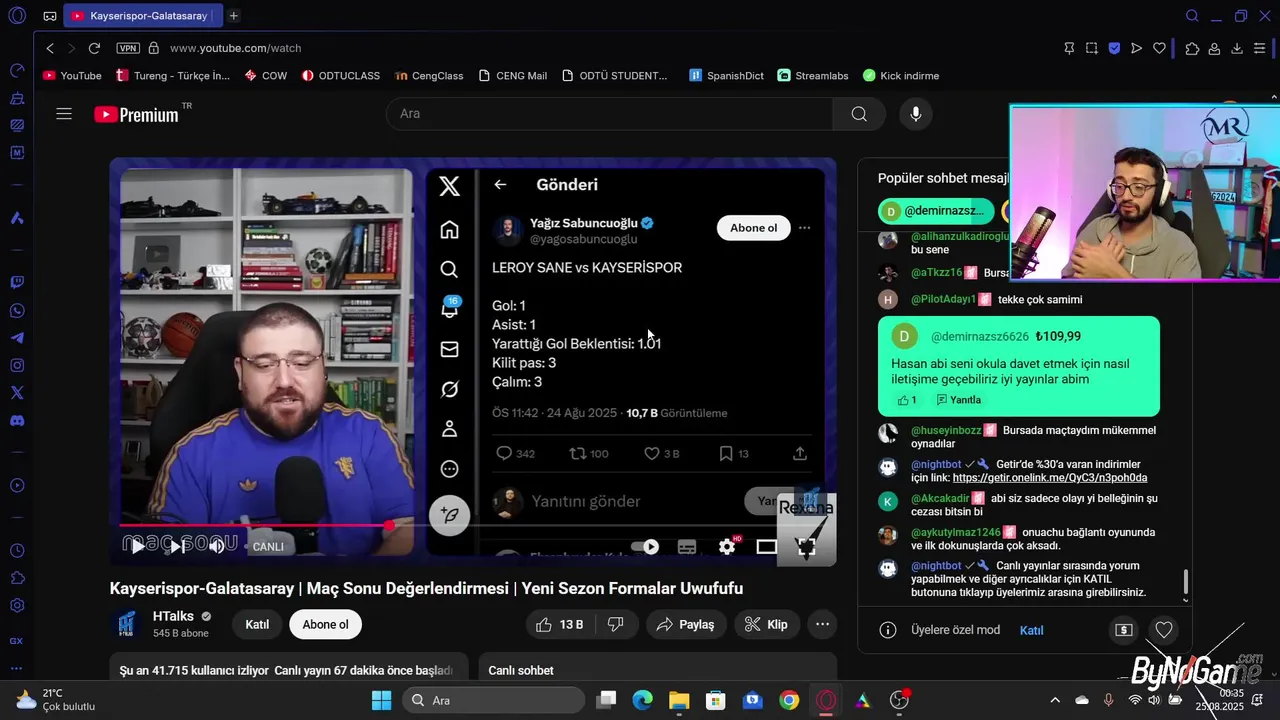Click the YouTube search magnifier button
The width and height of the screenshot is (1280, 720).
[x=859, y=114]
